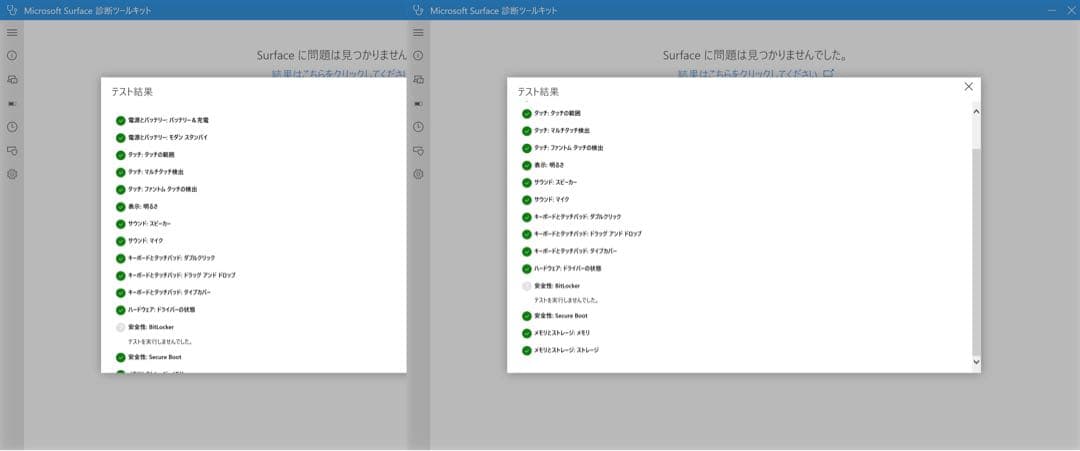The height and width of the screenshot is (451, 1080).
Task: Select ハードウェア: ドライバーの状態 in left window
Action: (163, 310)
